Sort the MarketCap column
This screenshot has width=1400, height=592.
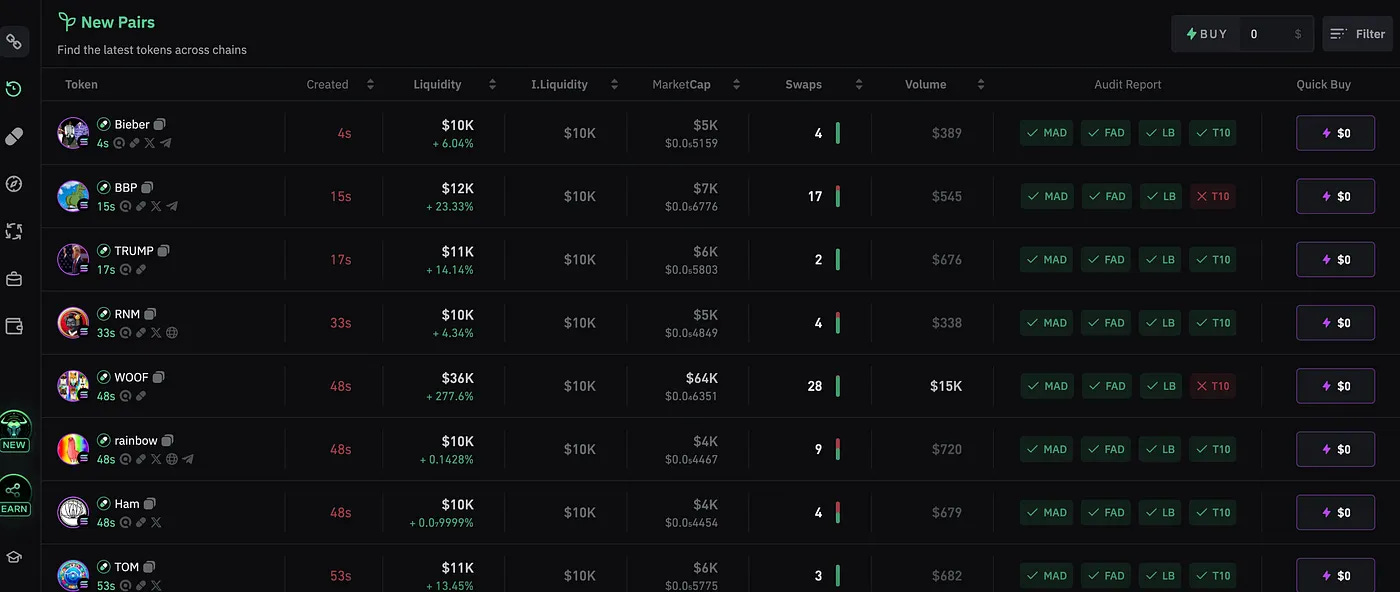point(737,84)
